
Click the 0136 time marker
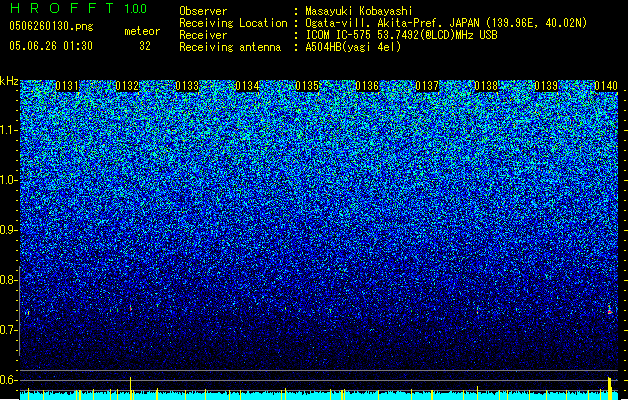(x=367, y=86)
